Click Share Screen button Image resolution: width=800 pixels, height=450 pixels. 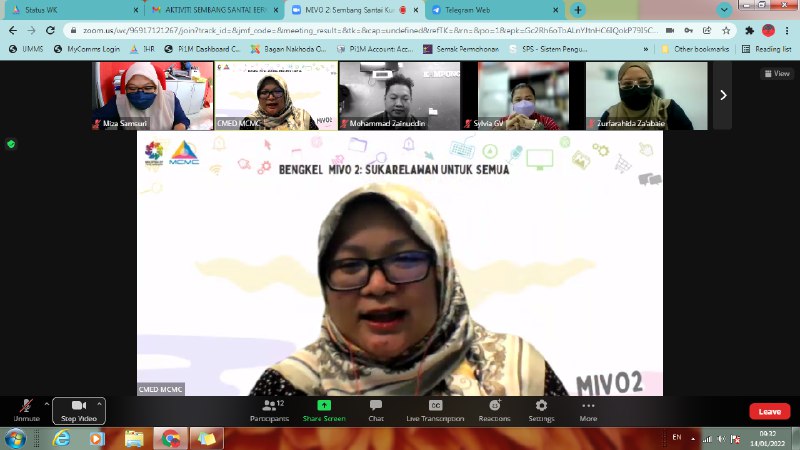pos(324,411)
